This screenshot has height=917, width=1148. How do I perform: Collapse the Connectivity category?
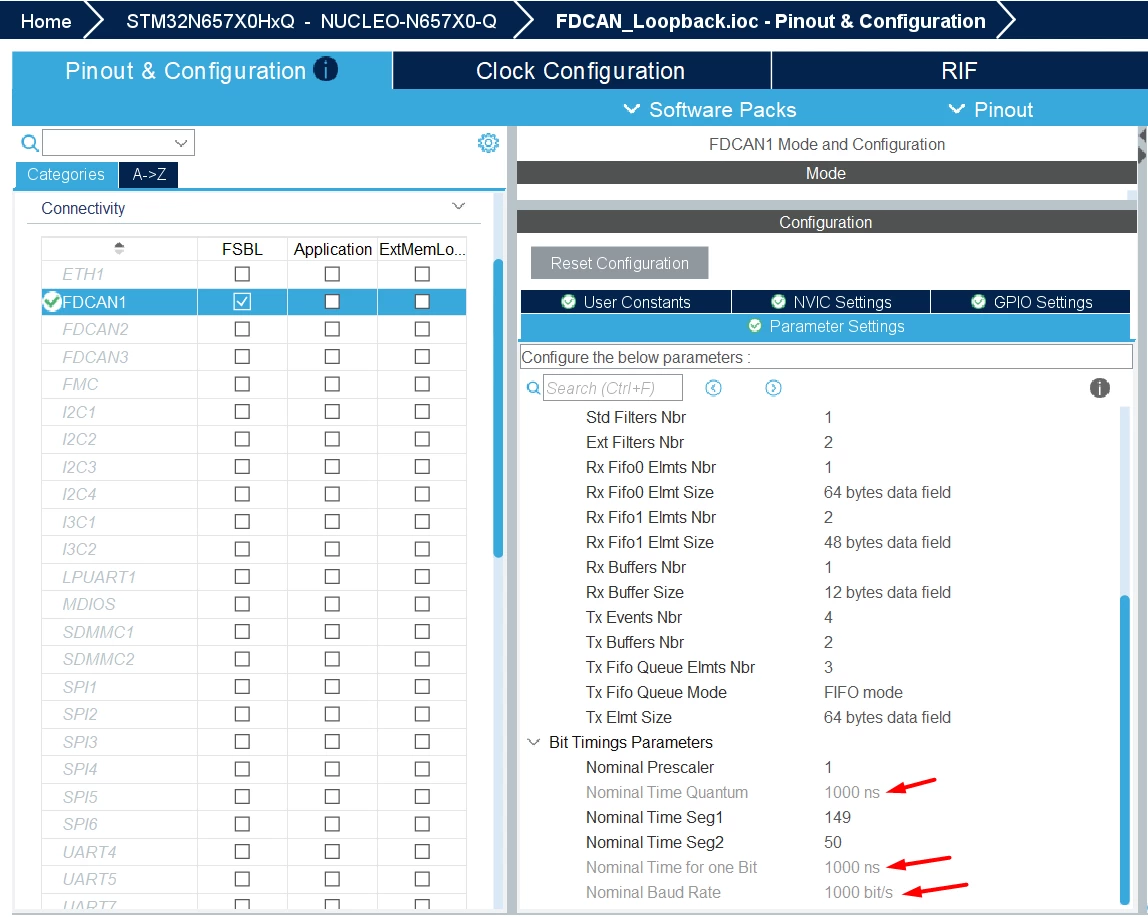[x=458, y=207]
